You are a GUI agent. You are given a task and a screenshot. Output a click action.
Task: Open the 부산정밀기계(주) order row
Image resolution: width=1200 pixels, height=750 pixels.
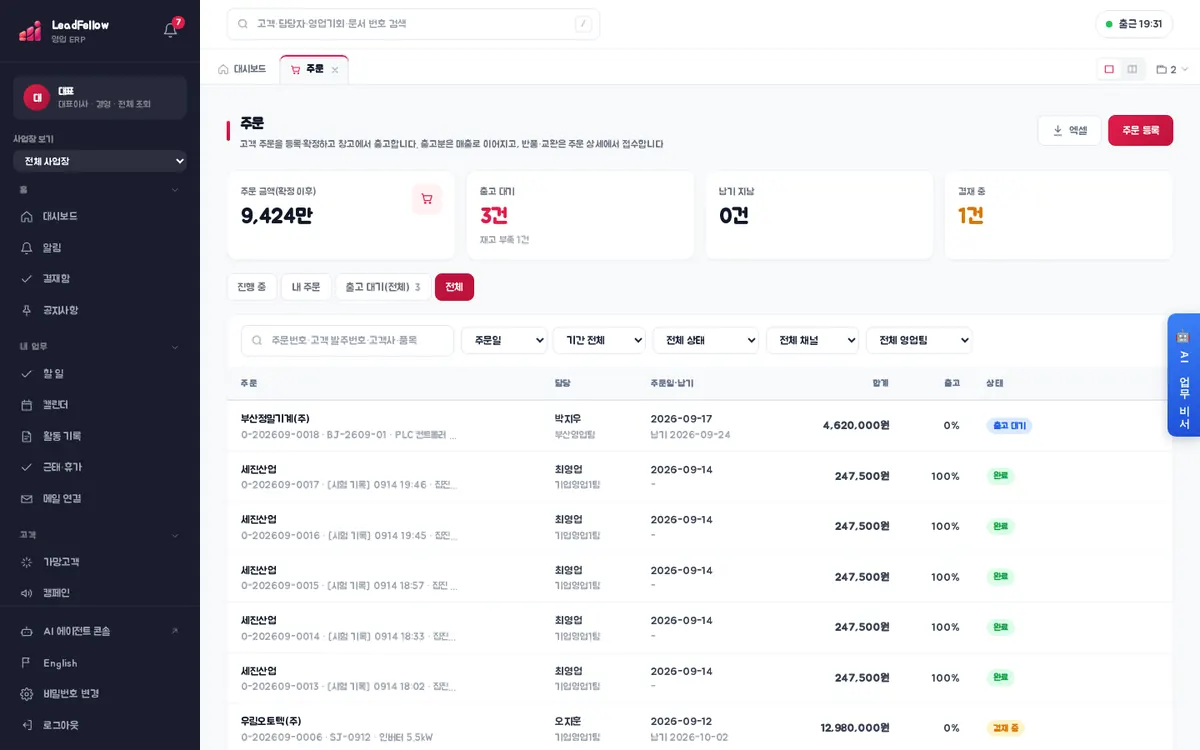pyautogui.click(x=699, y=426)
